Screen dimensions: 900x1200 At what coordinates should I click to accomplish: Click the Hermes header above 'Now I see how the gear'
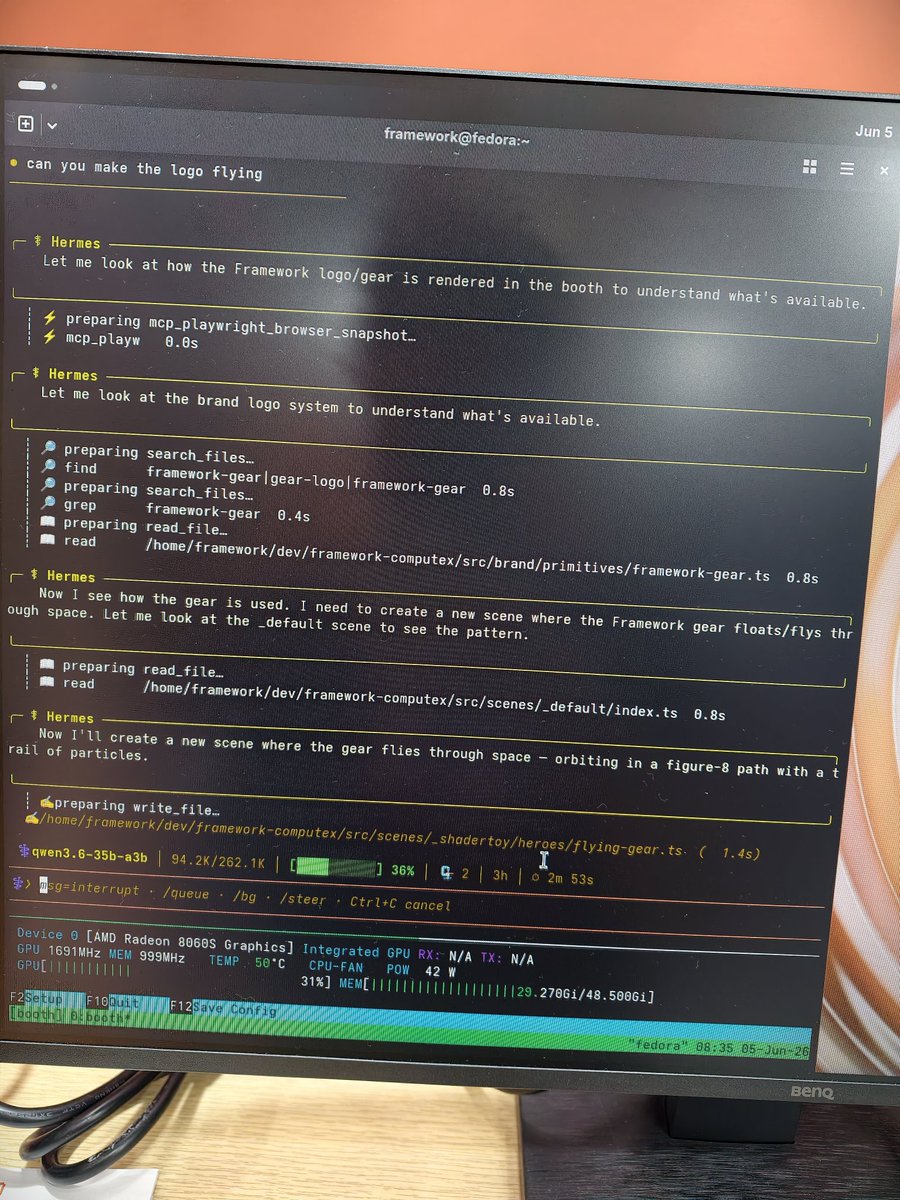pos(71,577)
